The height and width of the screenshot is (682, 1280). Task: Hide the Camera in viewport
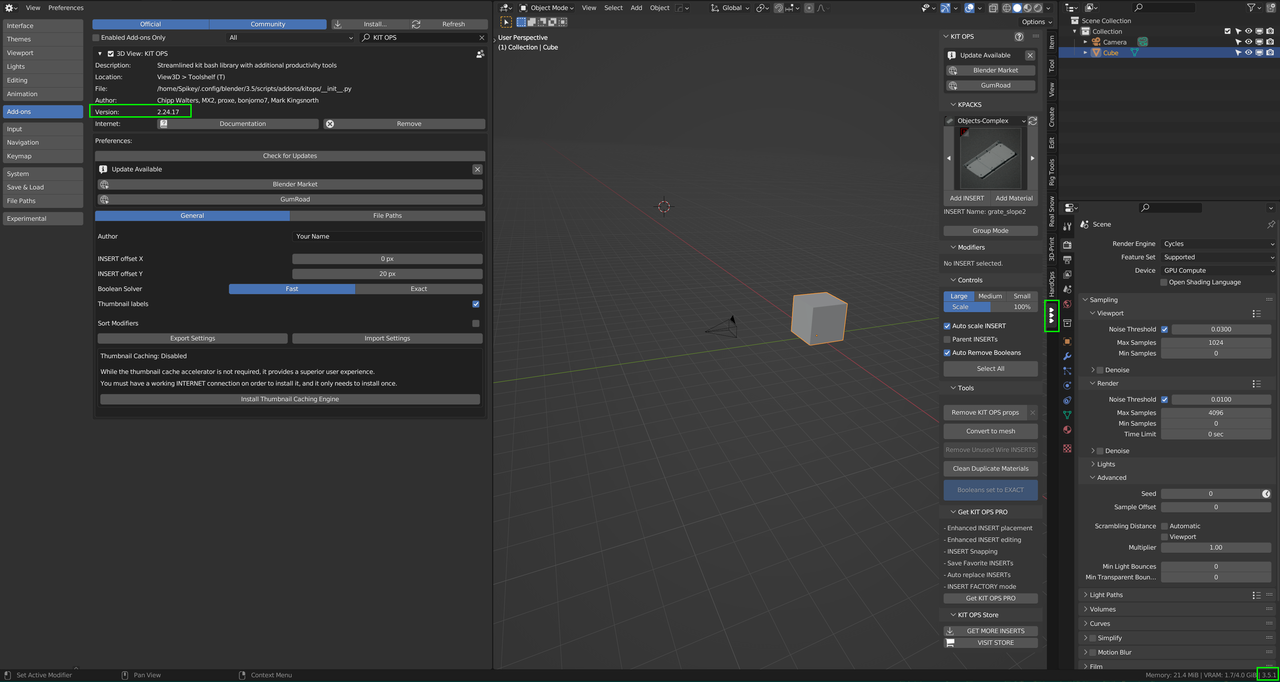coord(1251,42)
